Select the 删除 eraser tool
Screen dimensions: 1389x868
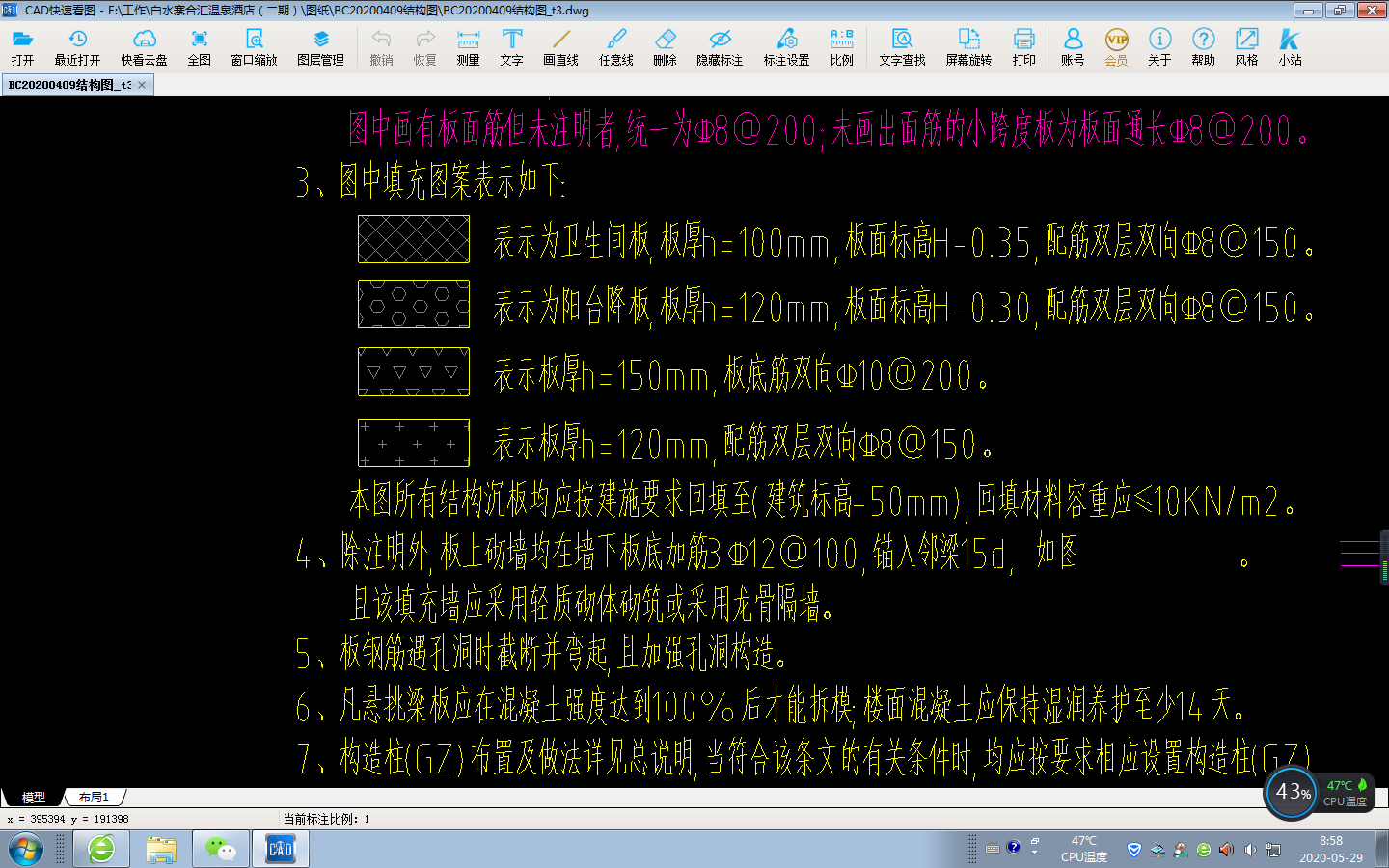[x=665, y=46]
